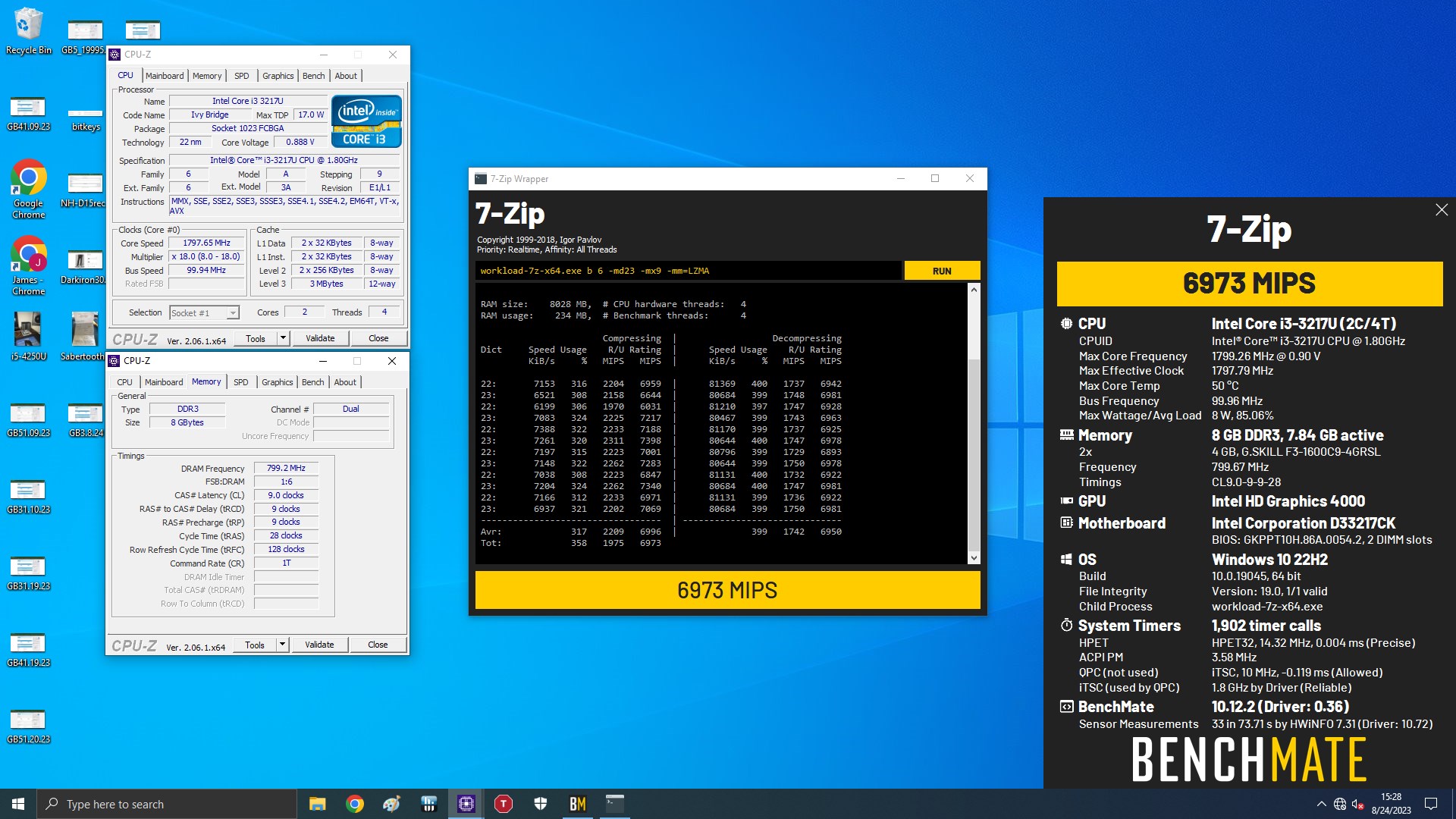The width and height of the screenshot is (1456, 819).
Task: Launch Chrome from the taskbar
Action: pos(354,804)
